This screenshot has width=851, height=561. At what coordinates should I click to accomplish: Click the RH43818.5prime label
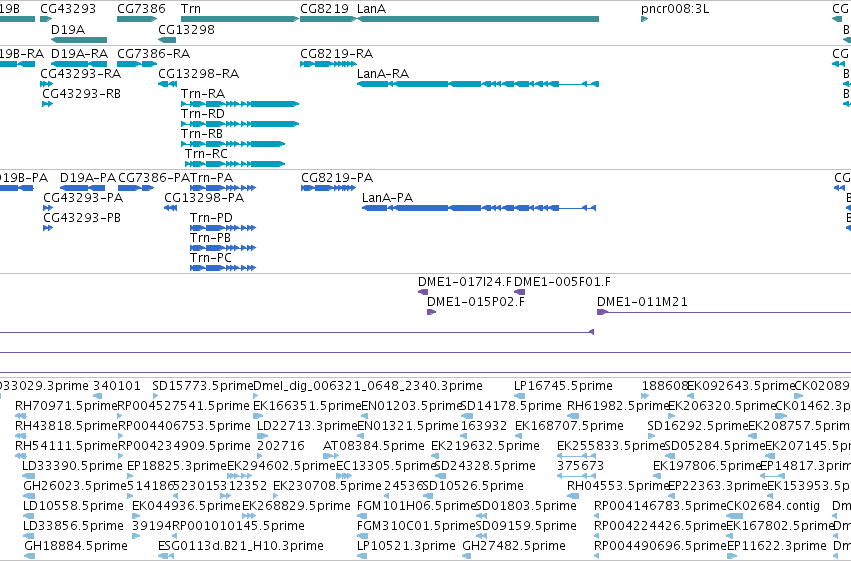pos(66,426)
